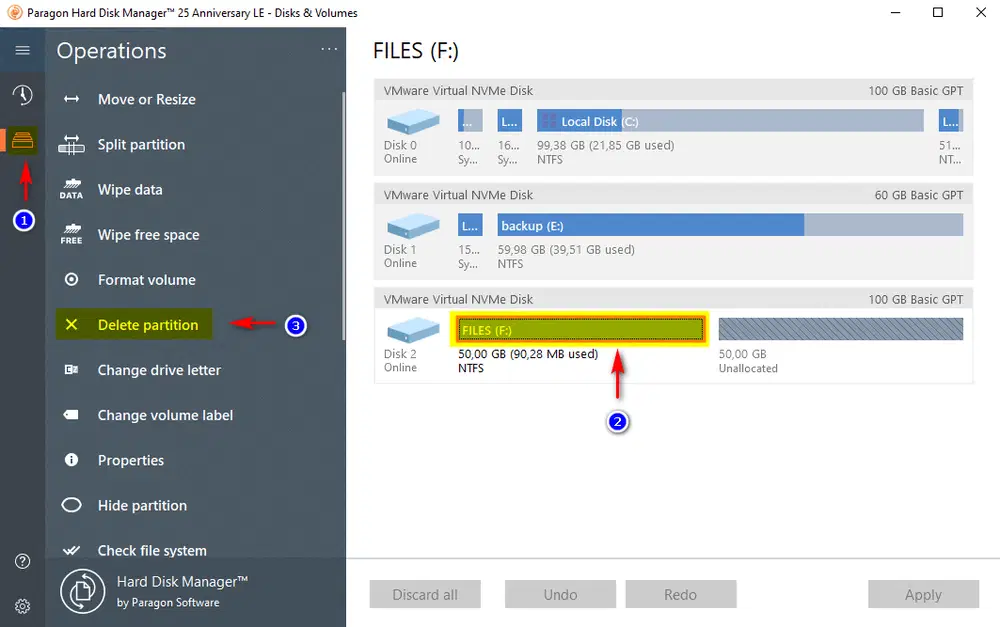Viewport: 1000px width, 627px height.
Task: Click the Change volume label tag icon
Action: (x=71, y=415)
